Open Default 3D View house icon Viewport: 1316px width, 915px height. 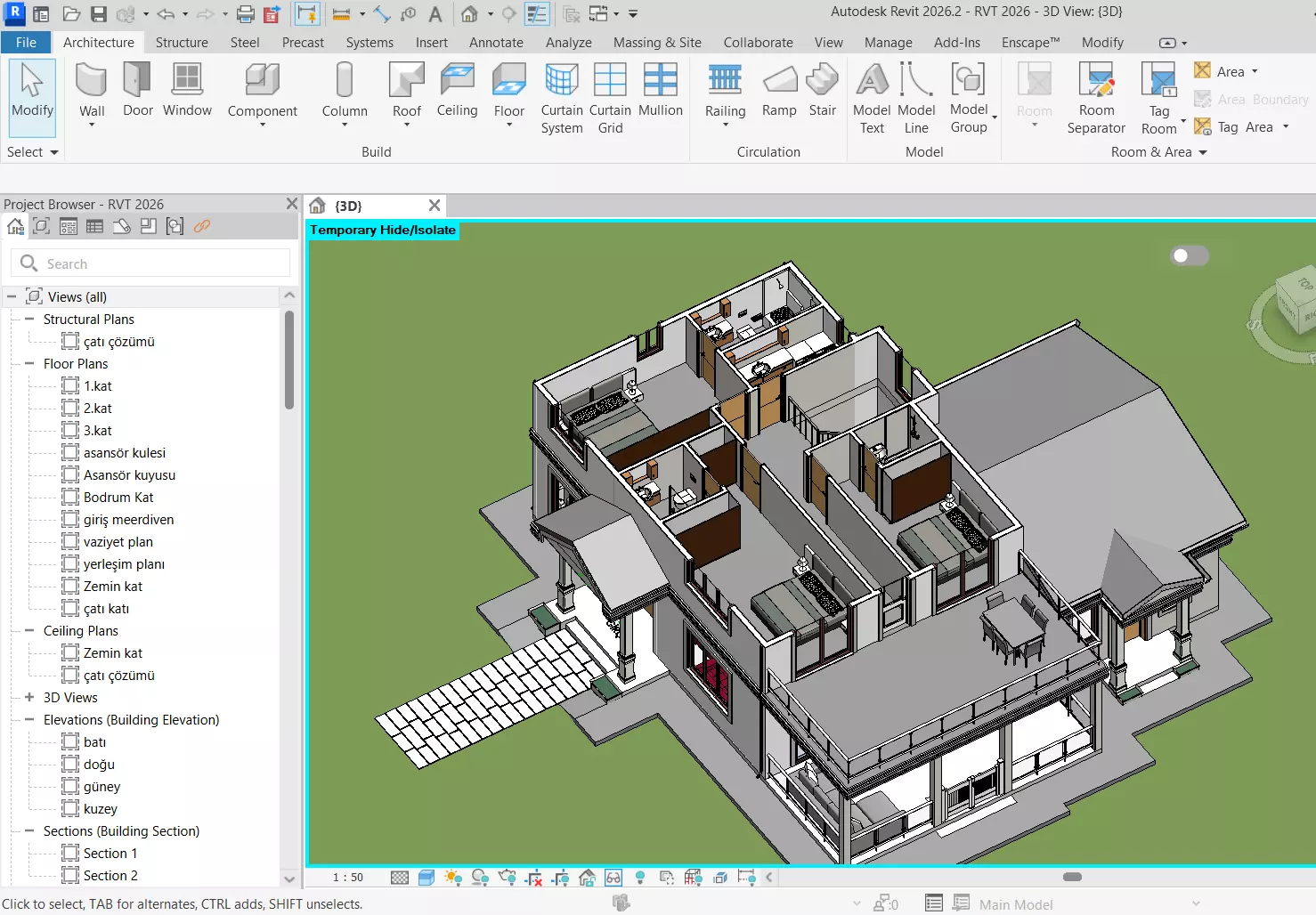(469, 14)
